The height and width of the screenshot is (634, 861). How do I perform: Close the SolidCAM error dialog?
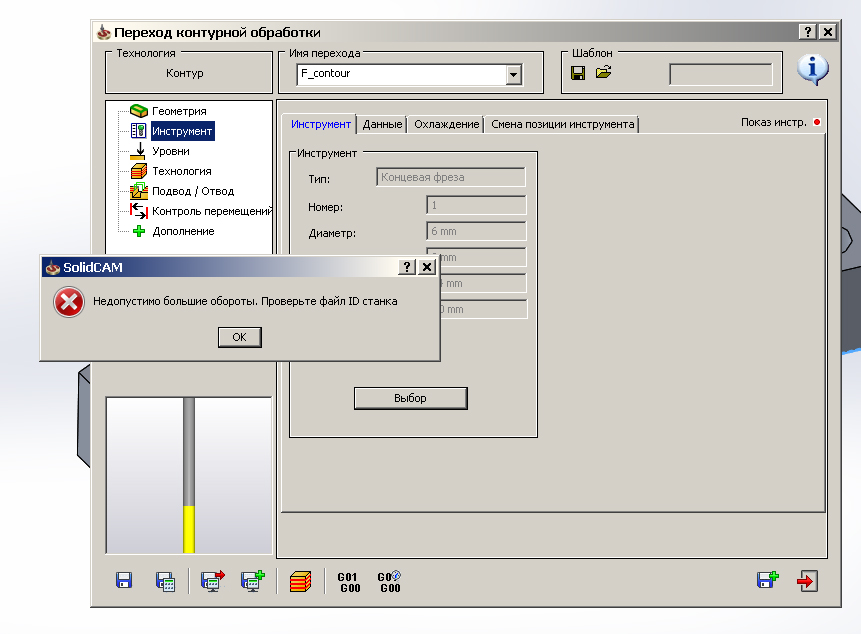427,267
